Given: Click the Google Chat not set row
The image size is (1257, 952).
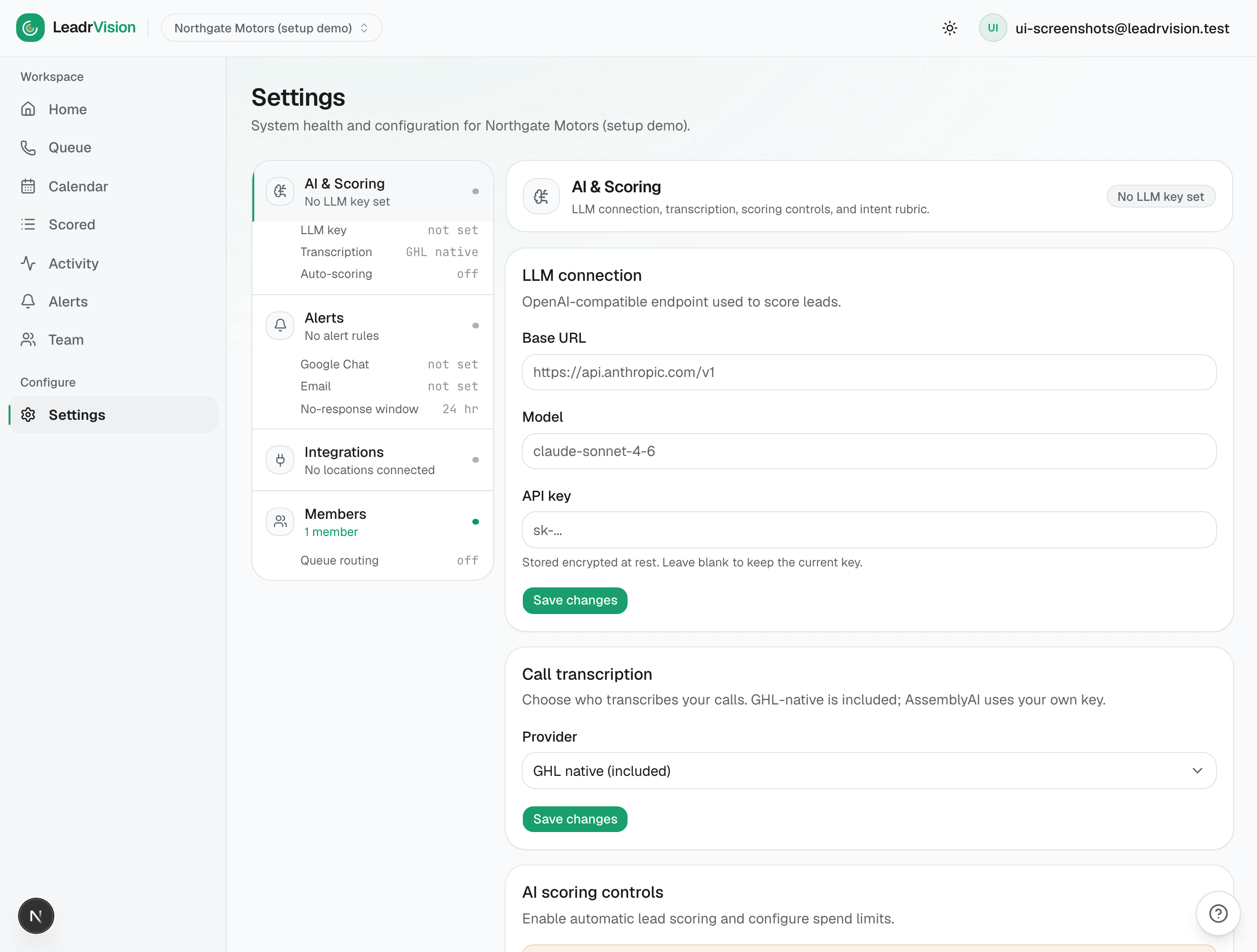Looking at the screenshot, I should pos(389,364).
